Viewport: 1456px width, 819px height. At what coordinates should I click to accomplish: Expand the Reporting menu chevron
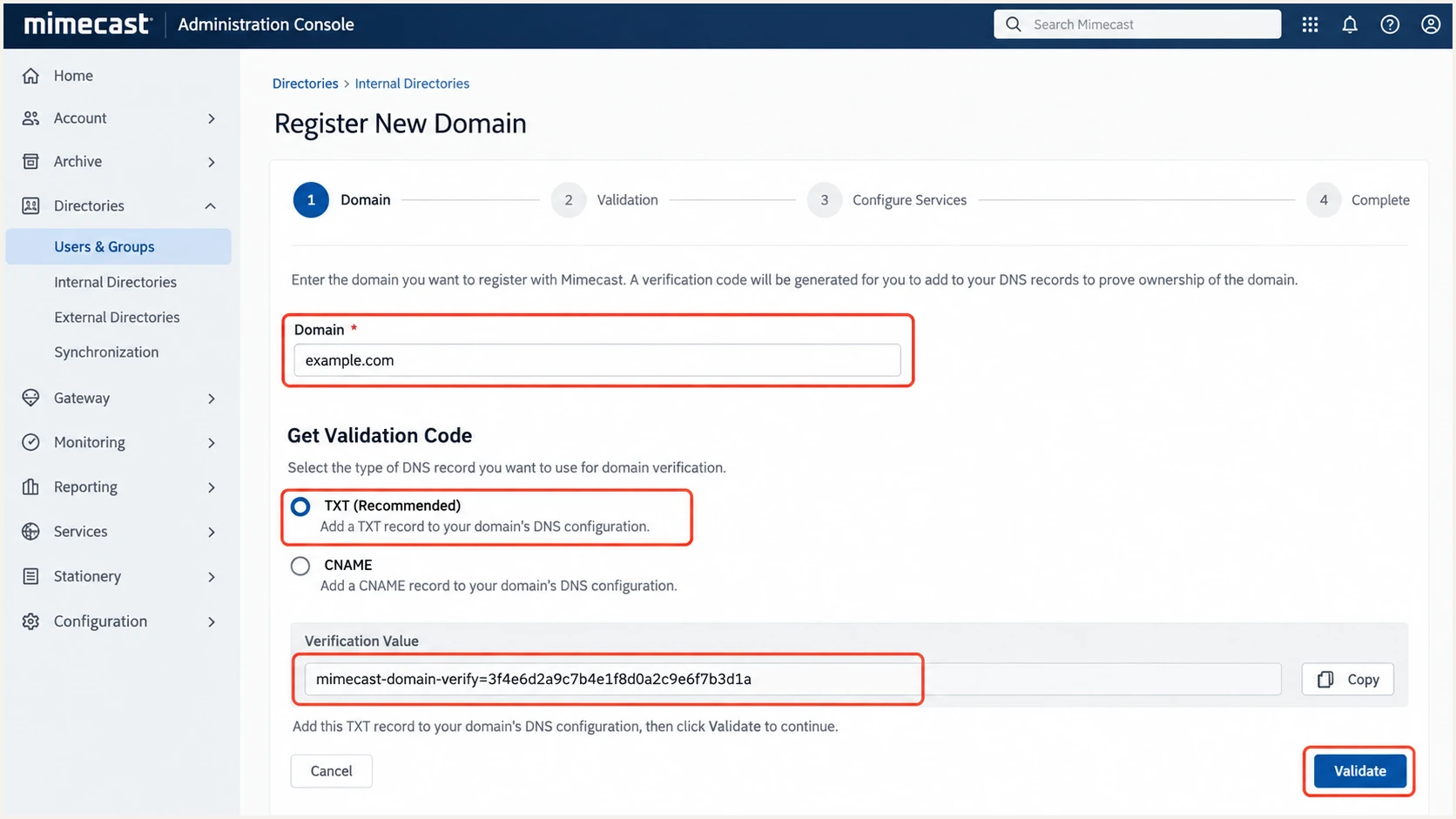(x=212, y=487)
